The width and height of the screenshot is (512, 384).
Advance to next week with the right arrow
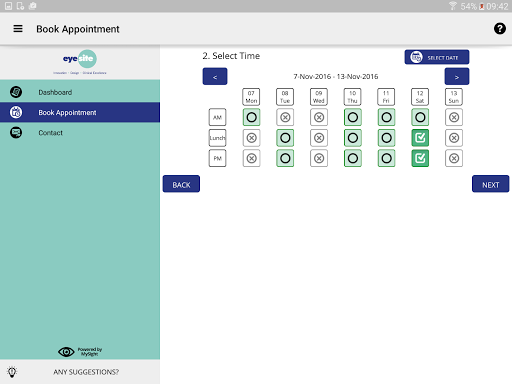[457, 76]
